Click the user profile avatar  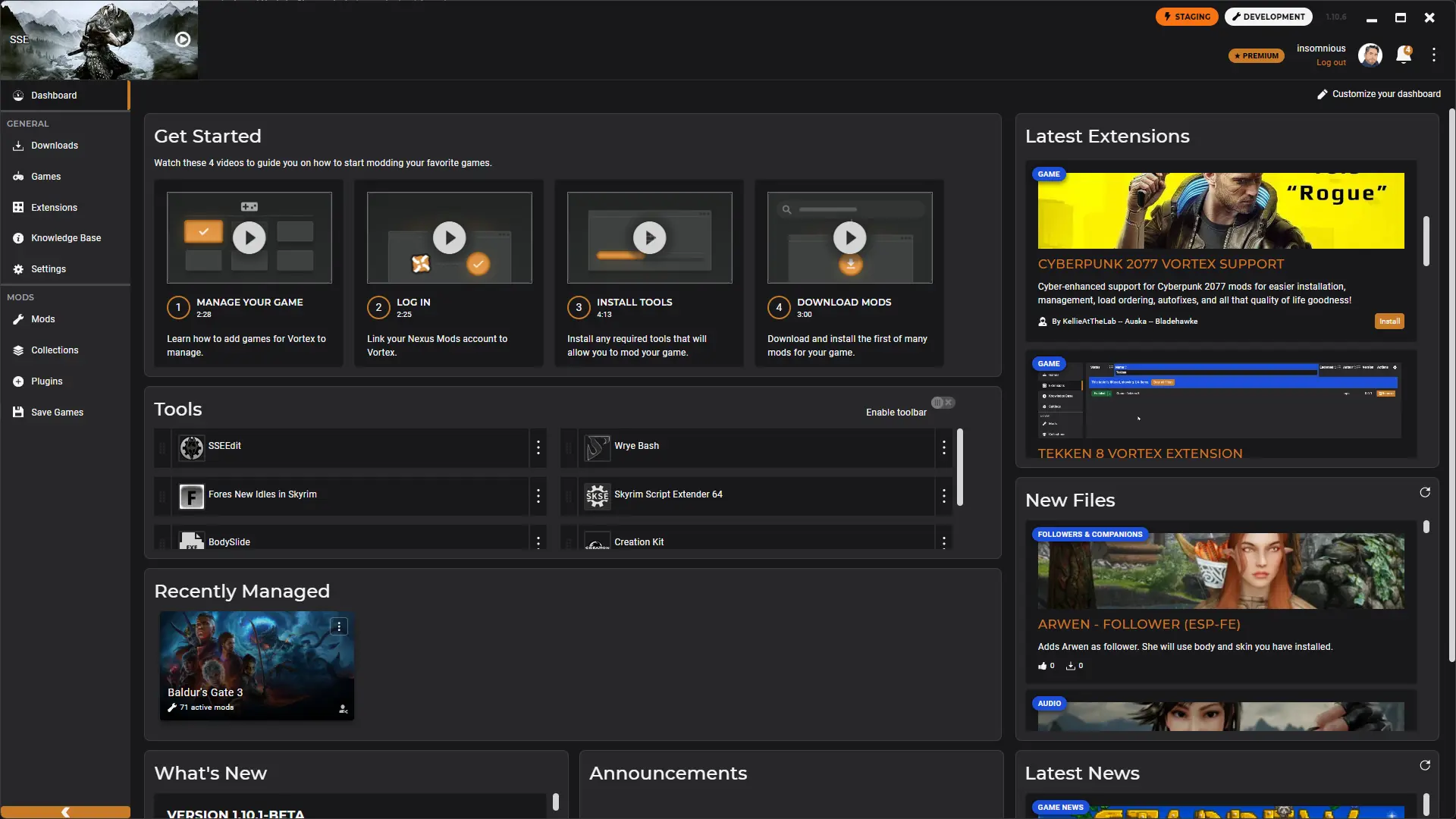(x=1370, y=55)
